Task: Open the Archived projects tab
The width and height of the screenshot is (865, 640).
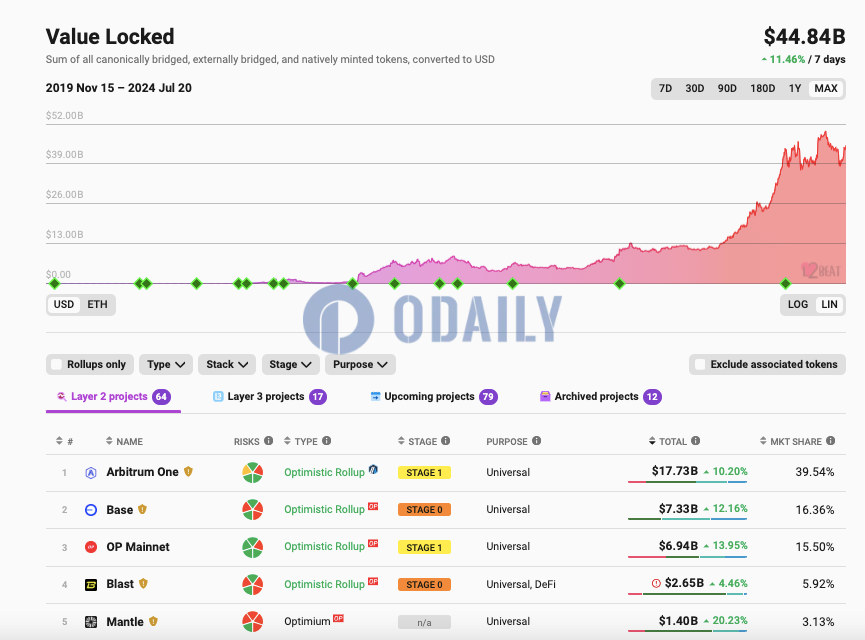Action: [601, 397]
